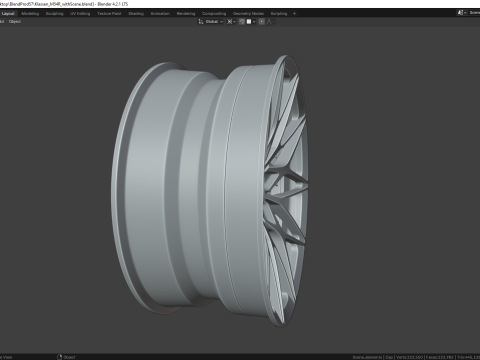Screen dimensions: 480x360
Task: Open the Sculpting workspace tab
Action: click(x=54, y=14)
